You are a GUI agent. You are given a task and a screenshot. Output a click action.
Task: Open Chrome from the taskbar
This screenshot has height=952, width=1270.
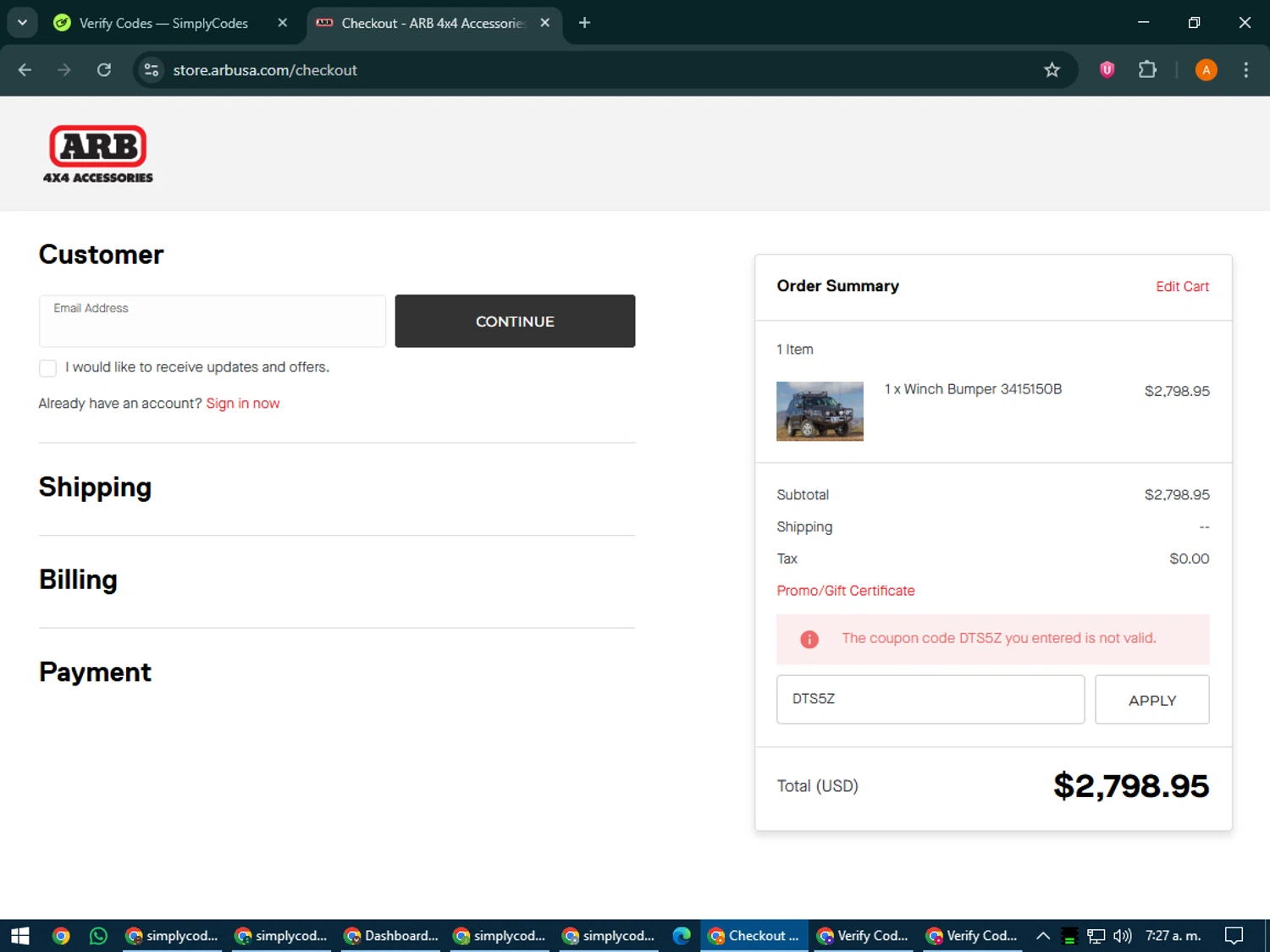[61, 936]
